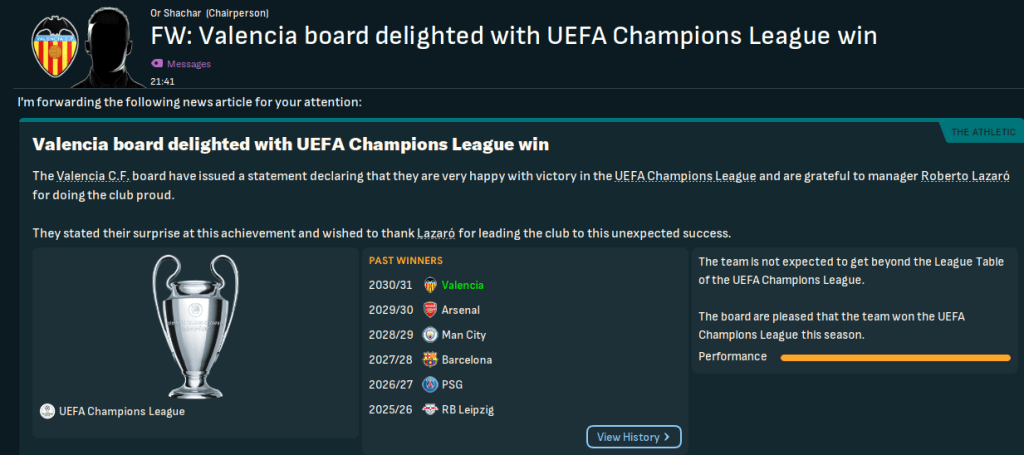
Task: Click the chairperson silhouette portrait
Action: point(109,46)
